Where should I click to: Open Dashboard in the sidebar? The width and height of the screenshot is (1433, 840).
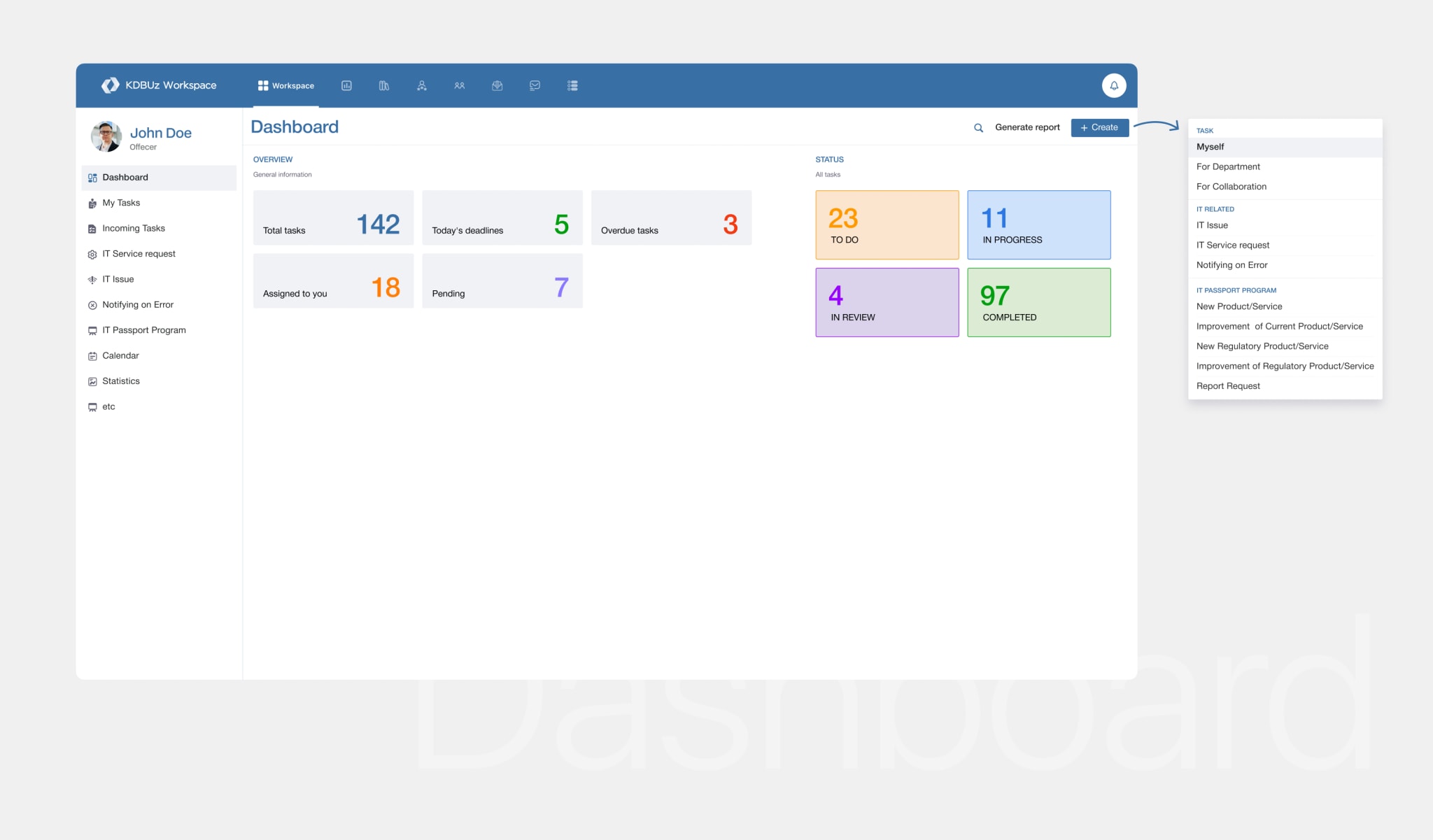159,178
